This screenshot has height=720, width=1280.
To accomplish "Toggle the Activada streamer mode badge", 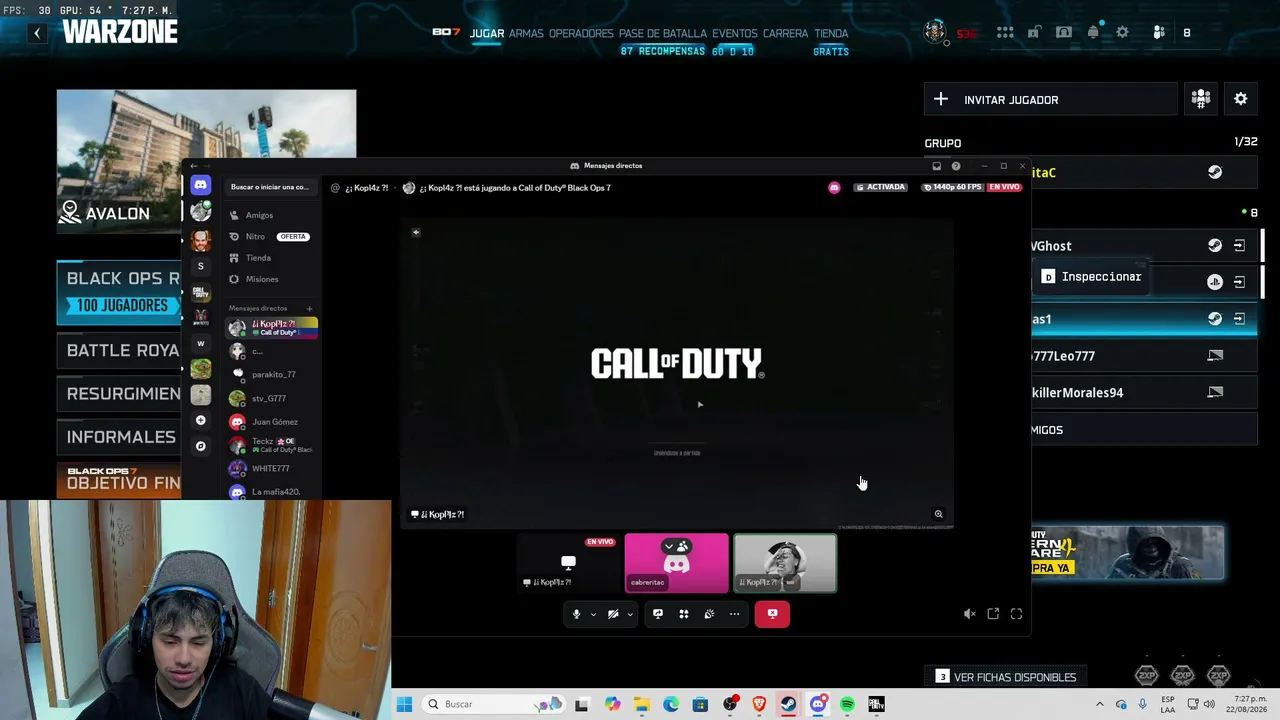I will click(x=880, y=187).
